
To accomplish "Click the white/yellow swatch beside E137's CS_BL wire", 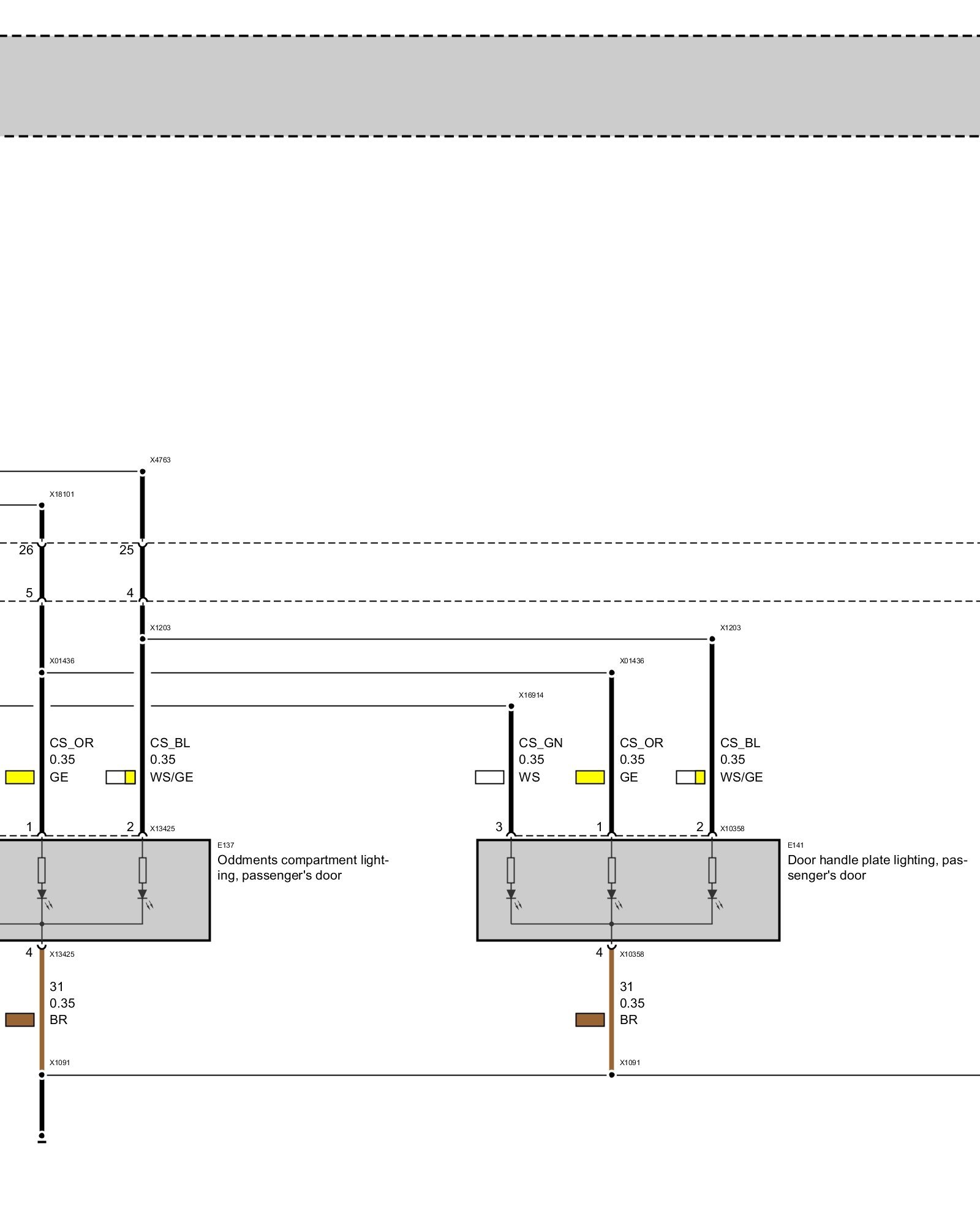I will (x=120, y=777).
